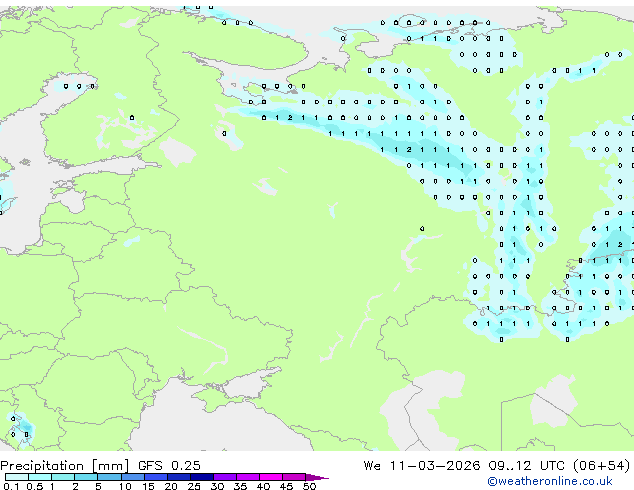The width and height of the screenshot is (634, 490).
Task: Click the "50" legend scale label
Action: tap(310, 486)
